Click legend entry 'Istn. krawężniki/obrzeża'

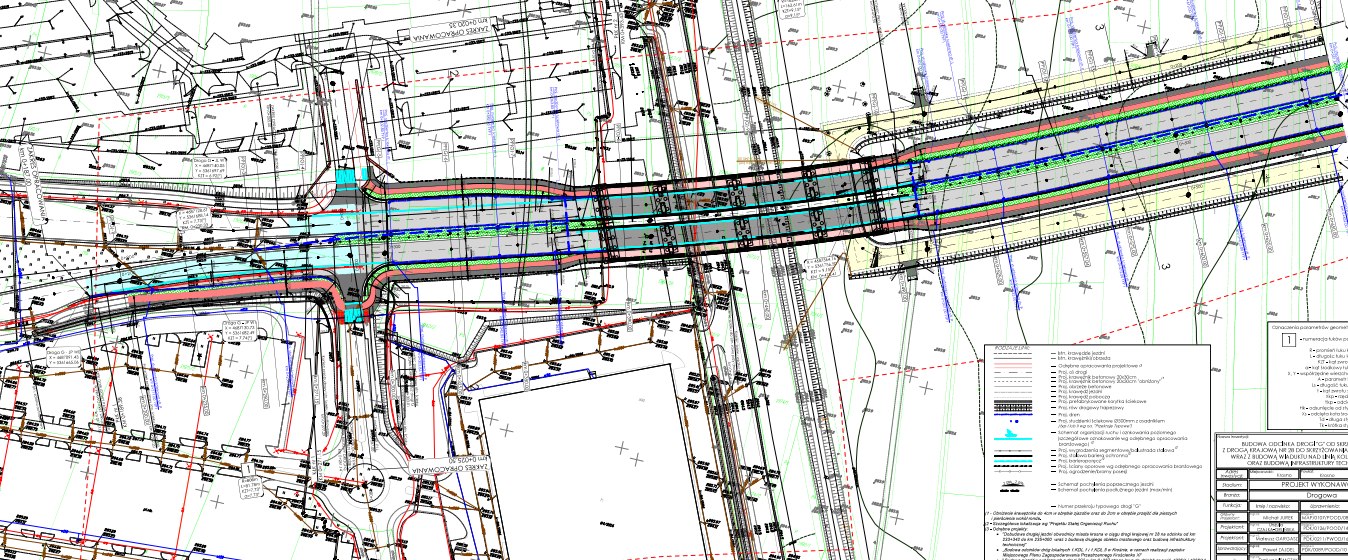[x=1085, y=358]
